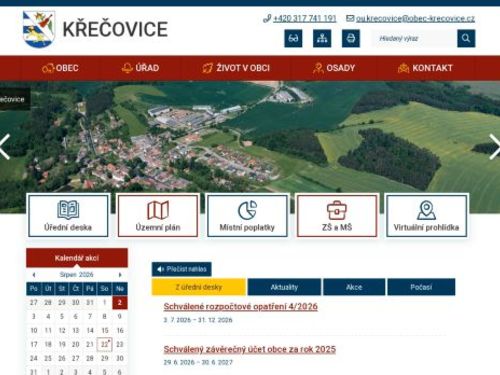The image size is (500, 375).
Task: Open the ÚŘAD menu
Action: pos(140,68)
